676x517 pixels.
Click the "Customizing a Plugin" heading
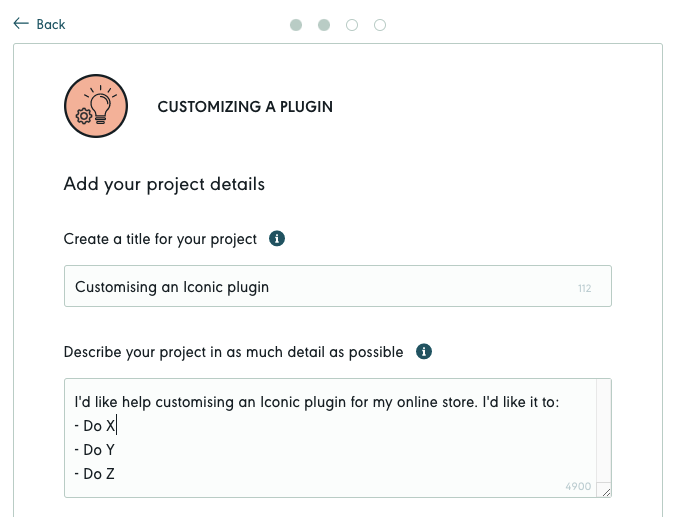[245, 106]
